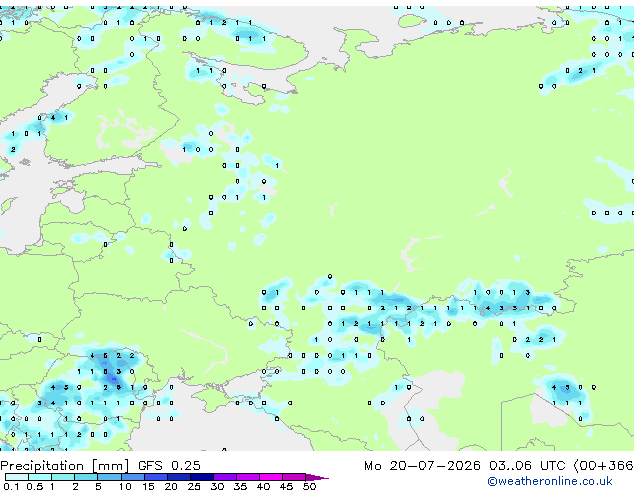Select the 30–35 mm violet legend swatch

pos(224,477)
